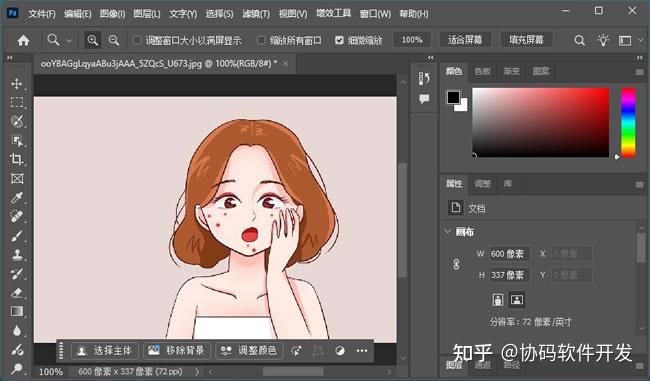Open the Properties panel flyout menu
This screenshot has width=650, height=381.
tap(639, 184)
